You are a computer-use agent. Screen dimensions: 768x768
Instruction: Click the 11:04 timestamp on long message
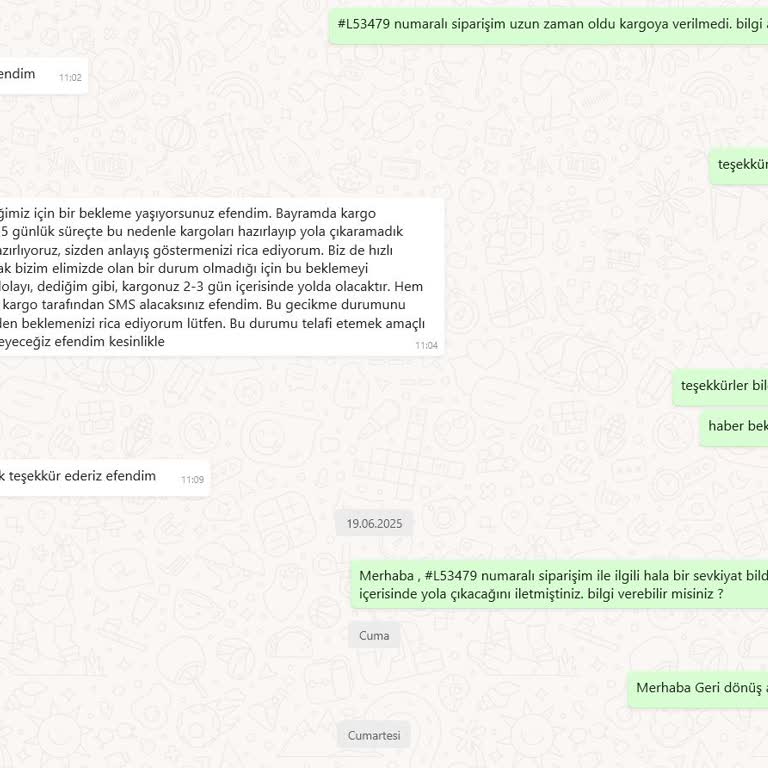point(426,345)
